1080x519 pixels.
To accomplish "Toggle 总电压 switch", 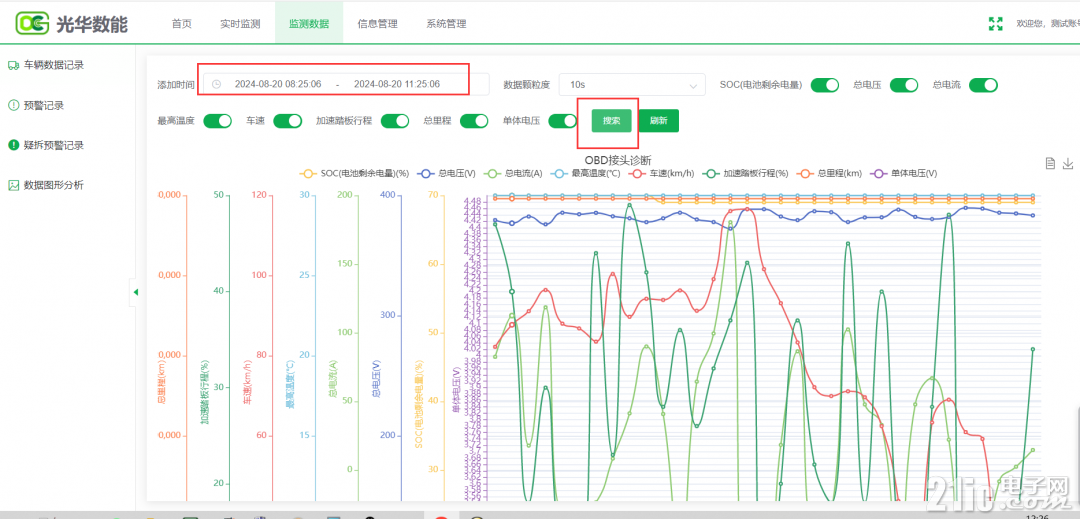I will click(x=904, y=85).
